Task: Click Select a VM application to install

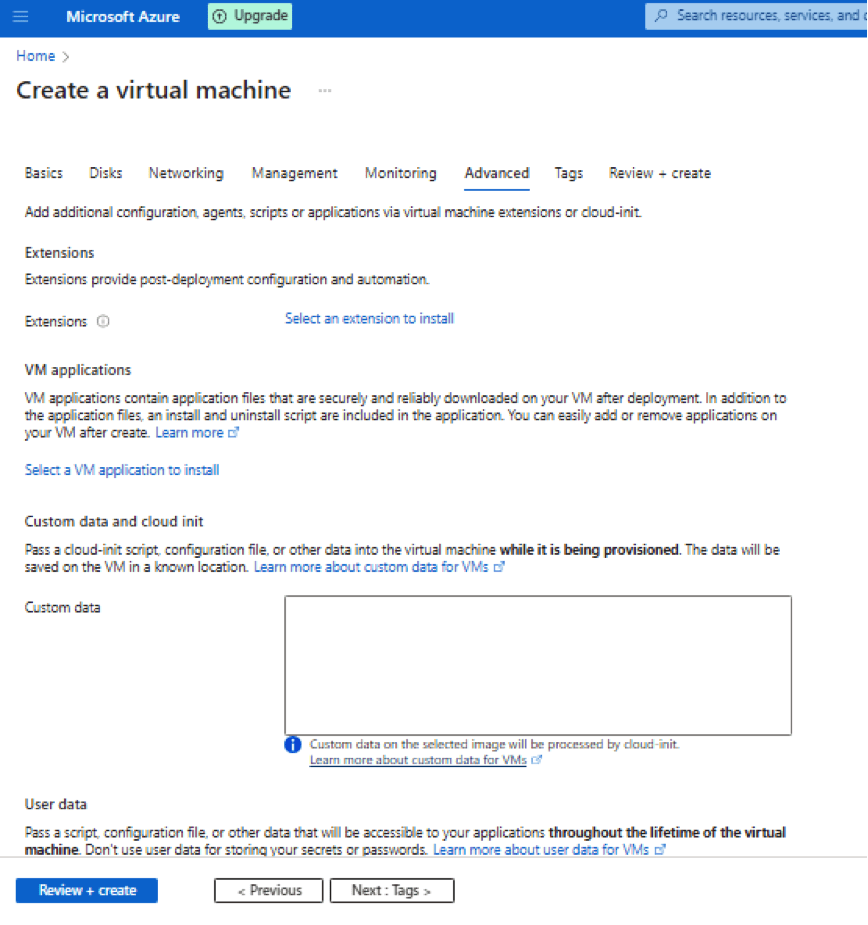Action: (122, 470)
